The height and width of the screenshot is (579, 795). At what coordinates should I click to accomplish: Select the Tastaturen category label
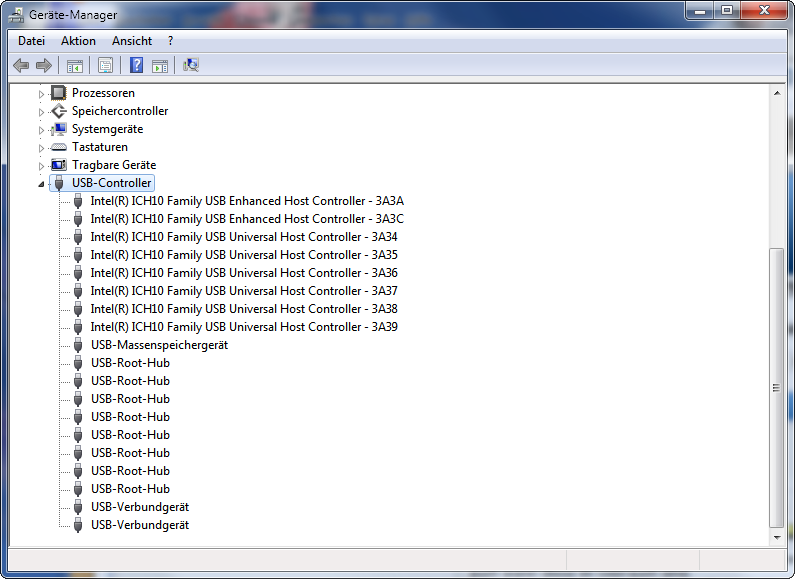click(100, 147)
